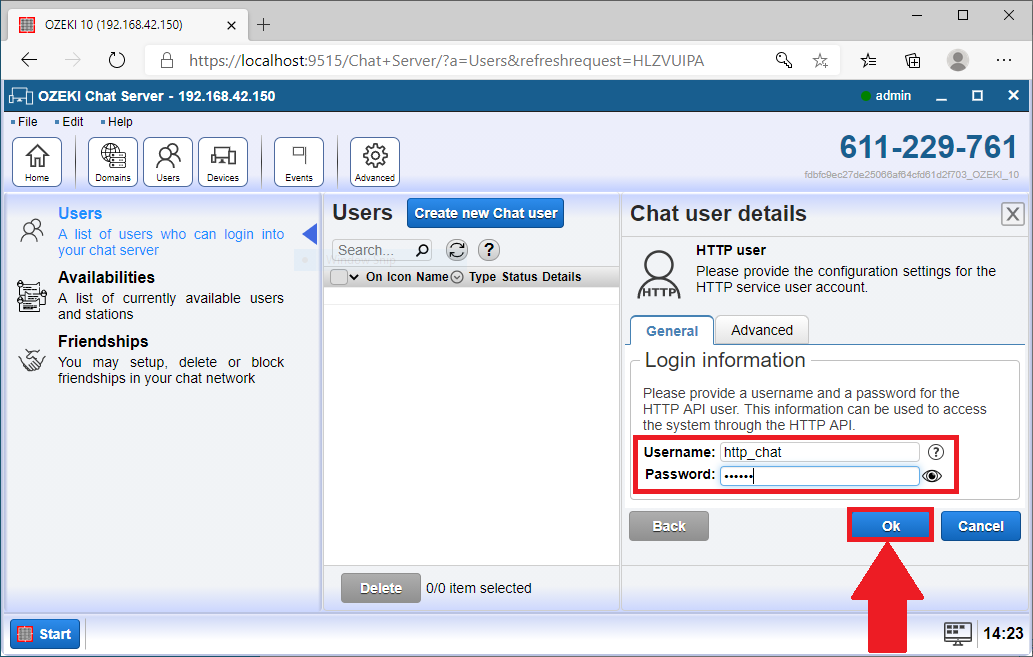Select the Advanced gear icon
This screenshot has height=657, width=1033.
coord(374,160)
